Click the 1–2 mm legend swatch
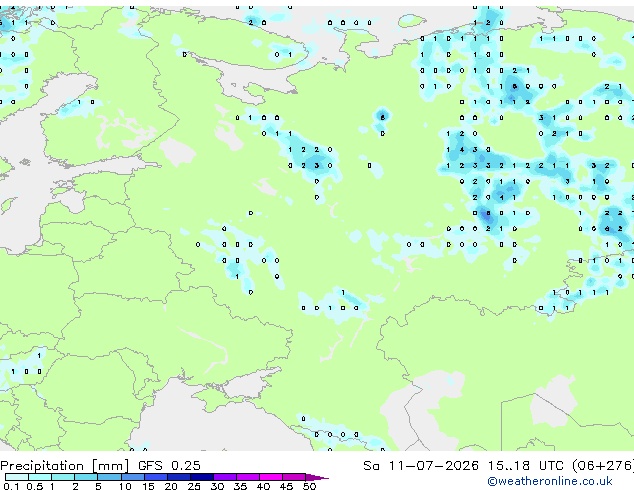 coord(63,477)
